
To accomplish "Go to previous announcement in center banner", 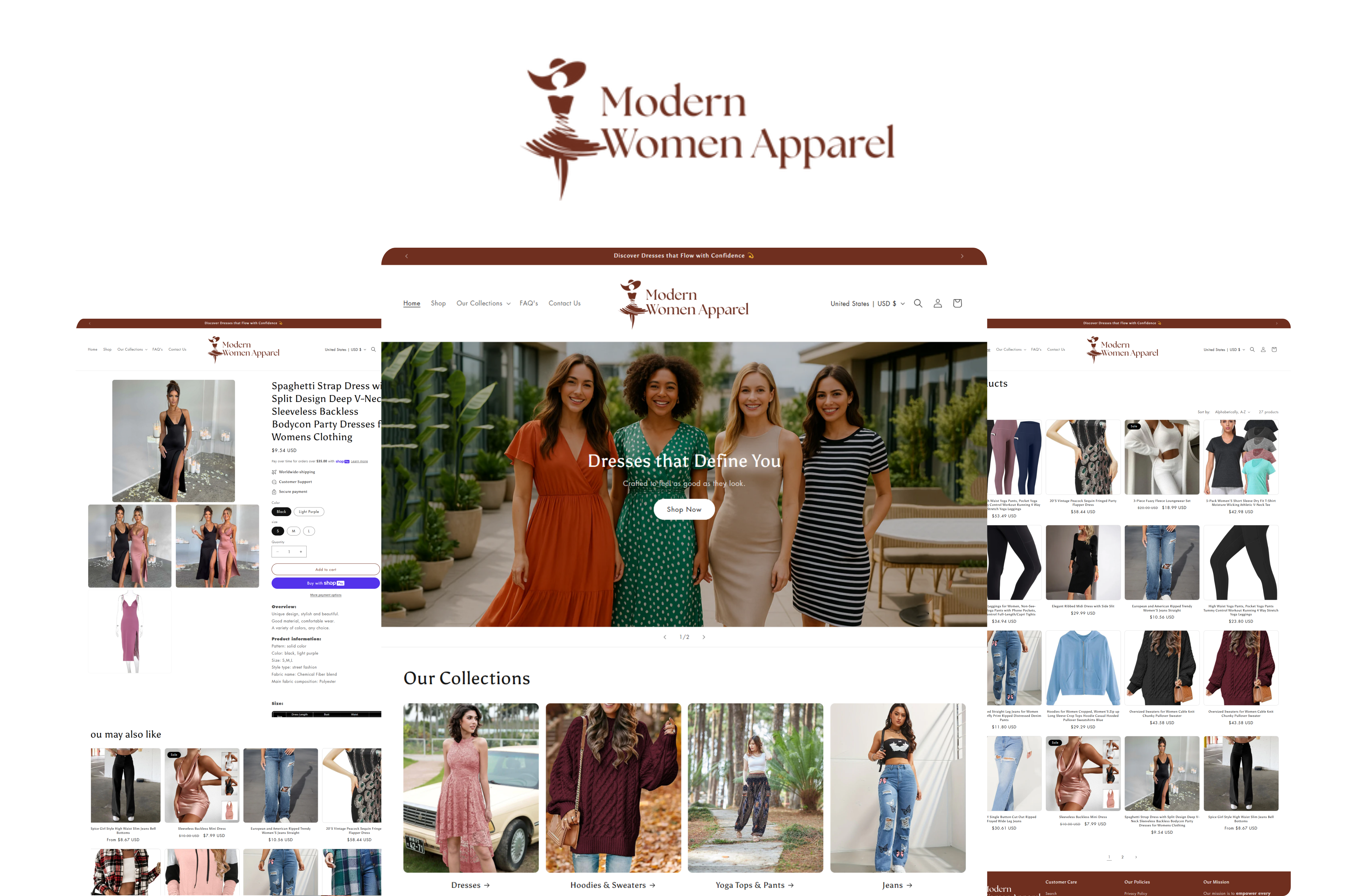I will point(406,256).
